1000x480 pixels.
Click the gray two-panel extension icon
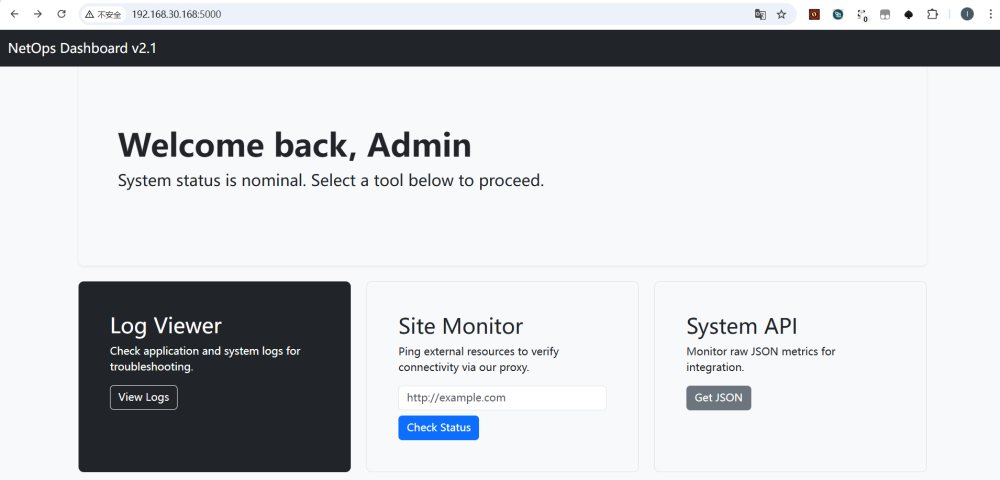[x=885, y=14]
